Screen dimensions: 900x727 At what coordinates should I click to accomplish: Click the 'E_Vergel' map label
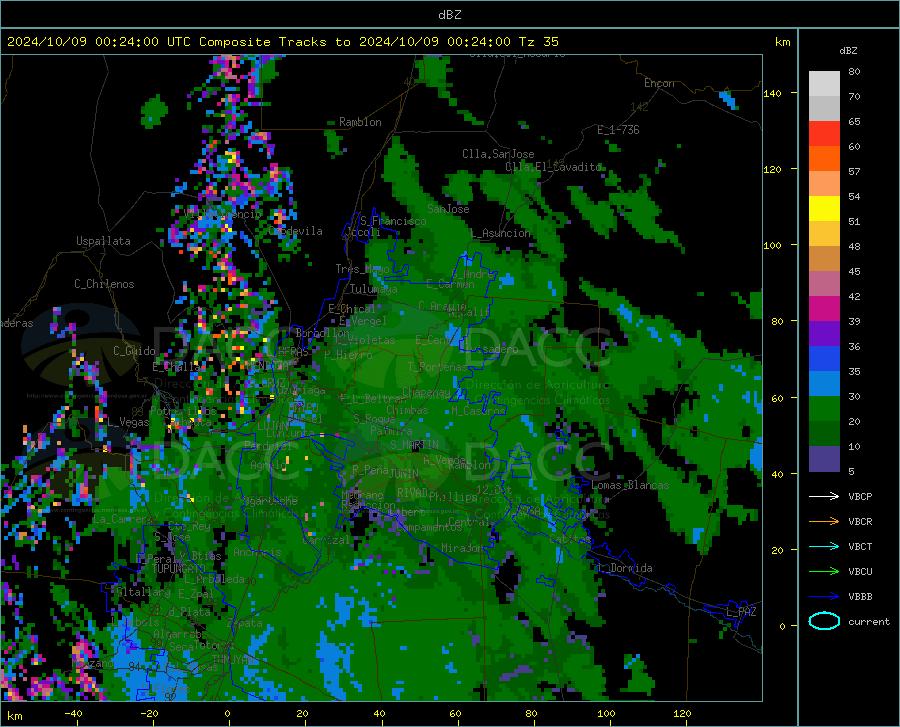(362, 321)
